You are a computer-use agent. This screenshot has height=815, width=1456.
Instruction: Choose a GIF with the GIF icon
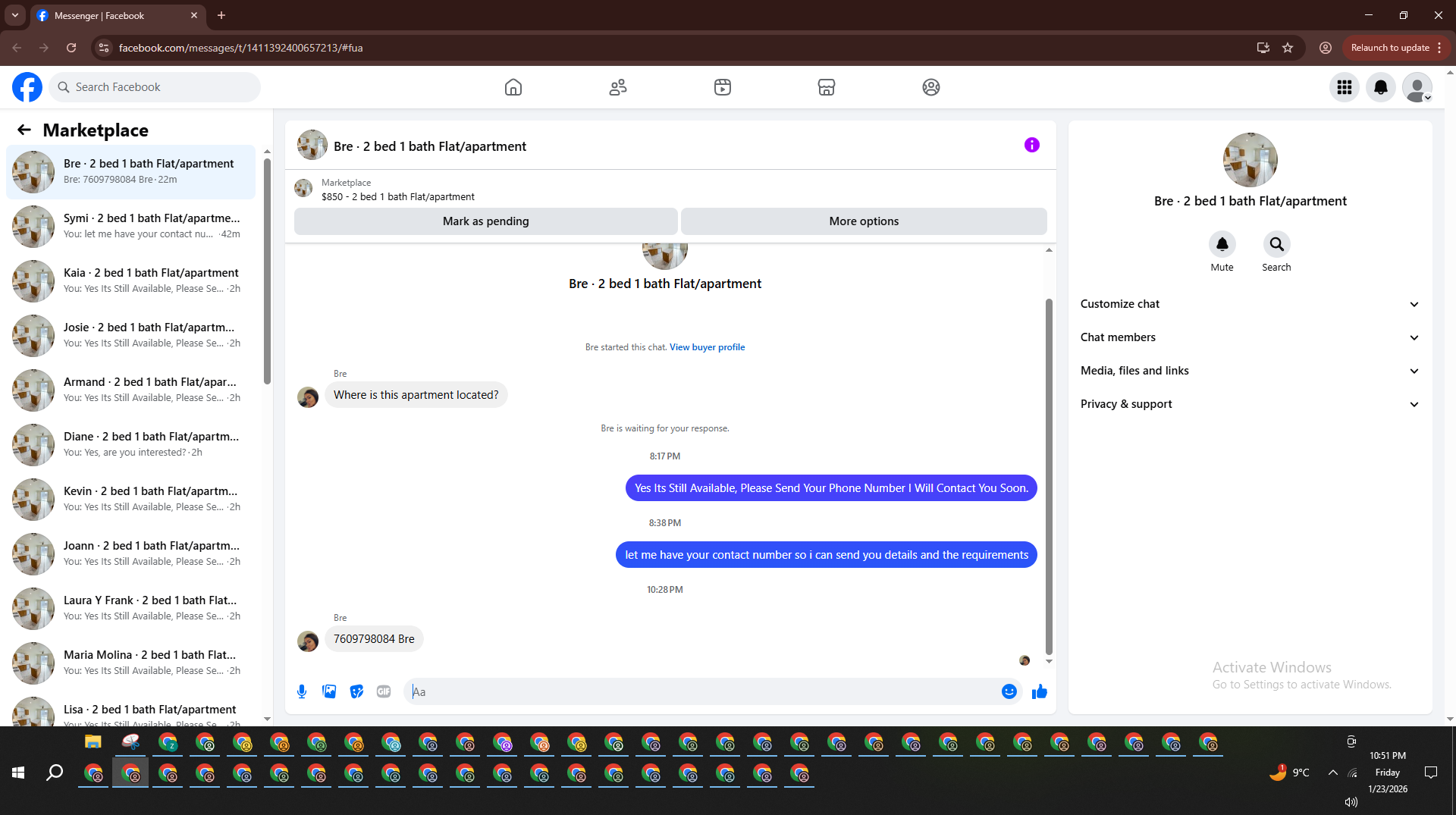[384, 691]
